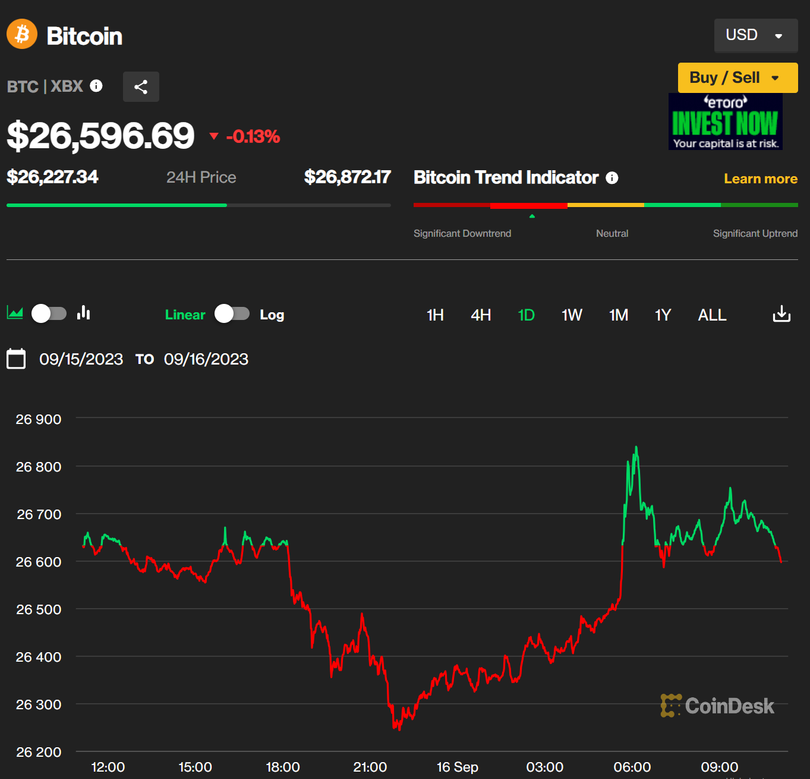Select the area chart icon
The height and width of the screenshot is (779, 810).
coord(15,313)
